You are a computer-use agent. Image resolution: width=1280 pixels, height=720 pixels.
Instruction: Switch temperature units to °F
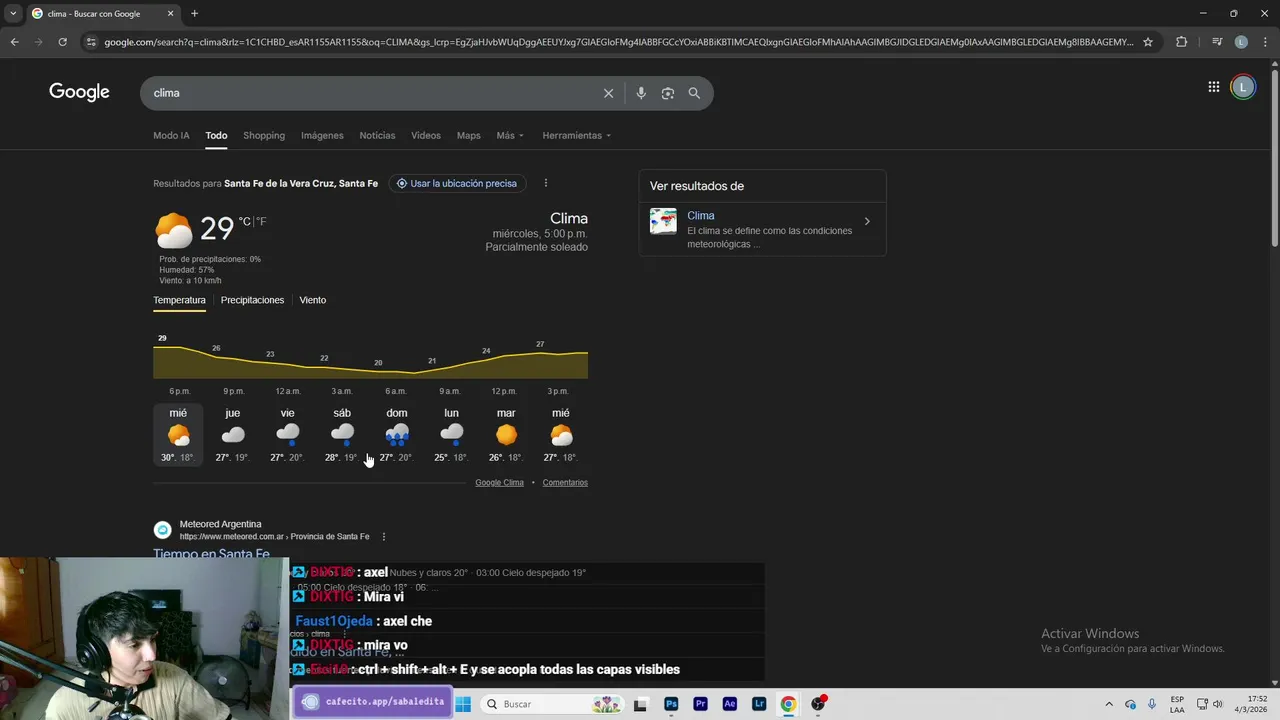261,221
